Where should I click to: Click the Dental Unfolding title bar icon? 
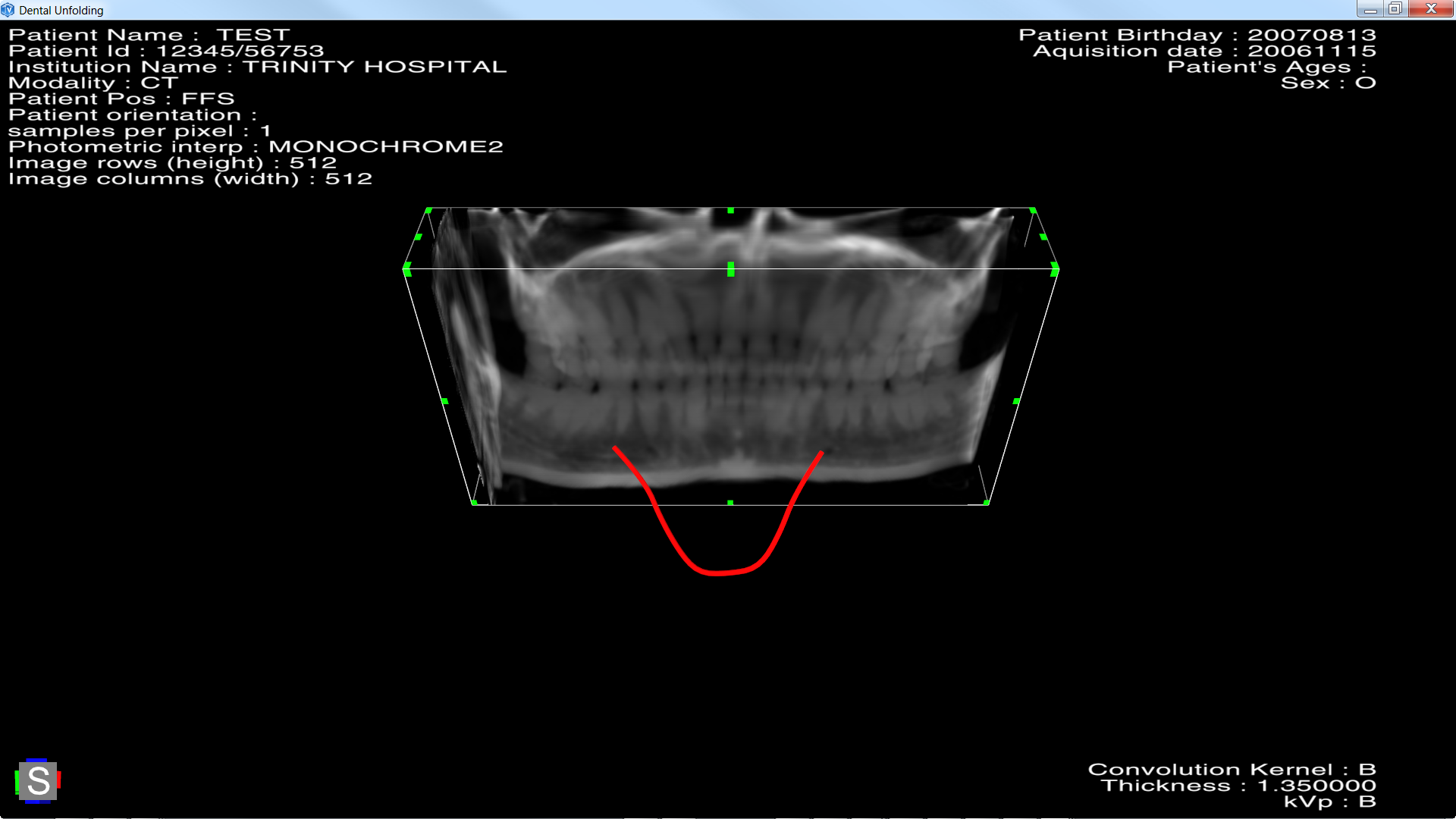[x=8, y=10]
